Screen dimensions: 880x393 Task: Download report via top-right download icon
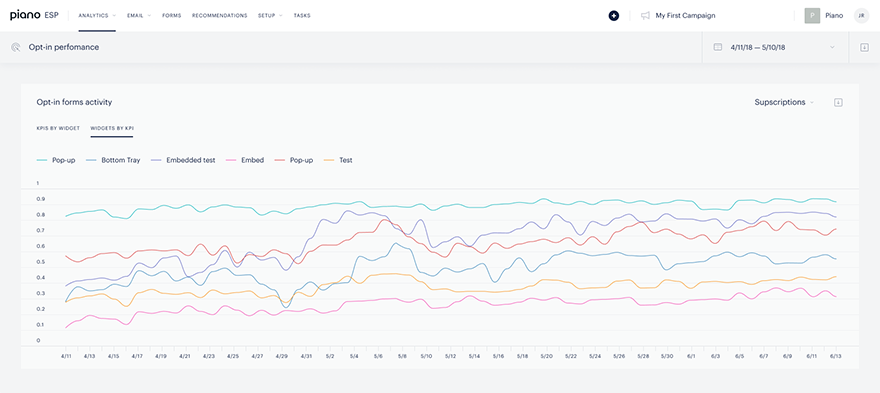click(x=864, y=48)
